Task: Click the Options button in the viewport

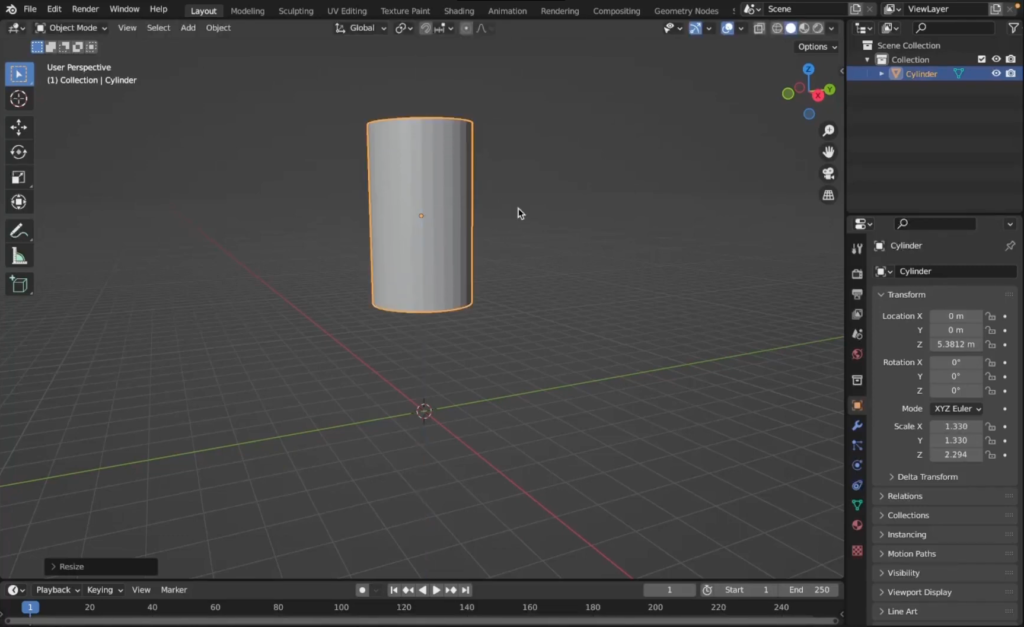Action: pyautogui.click(x=814, y=46)
